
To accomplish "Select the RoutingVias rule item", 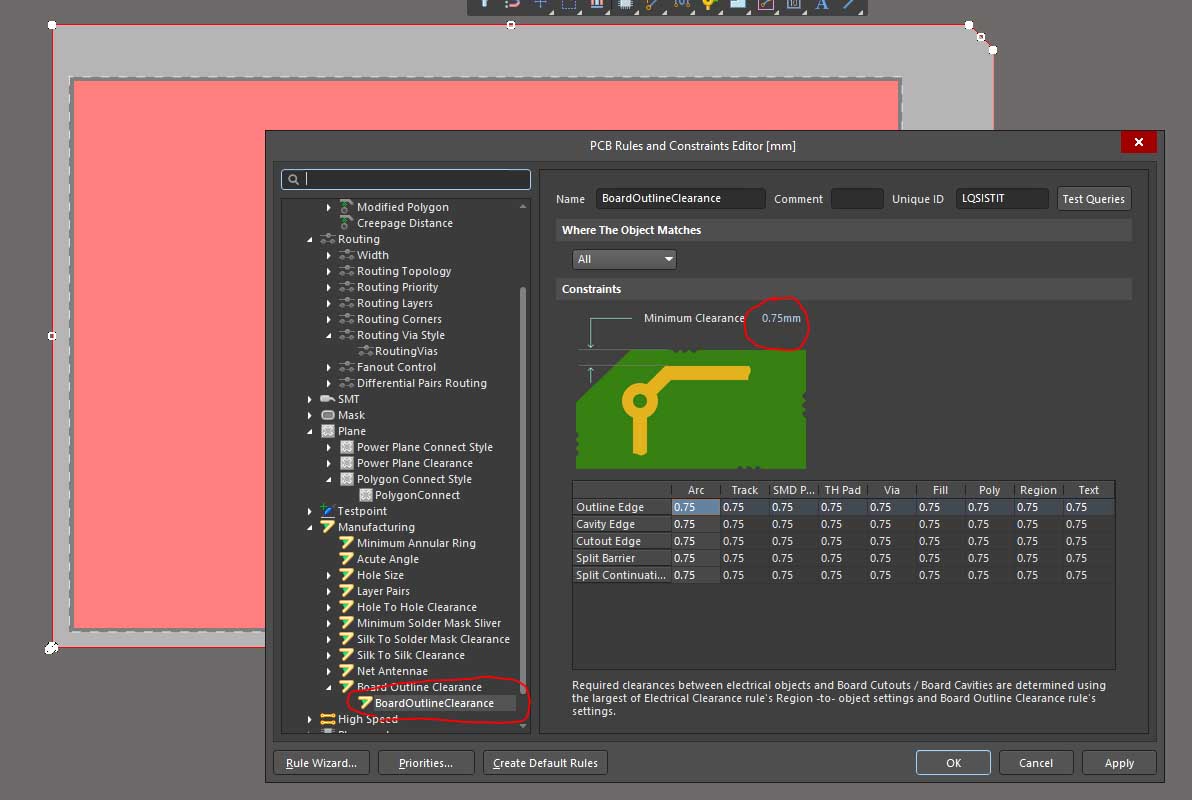I will tap(406, 351).
